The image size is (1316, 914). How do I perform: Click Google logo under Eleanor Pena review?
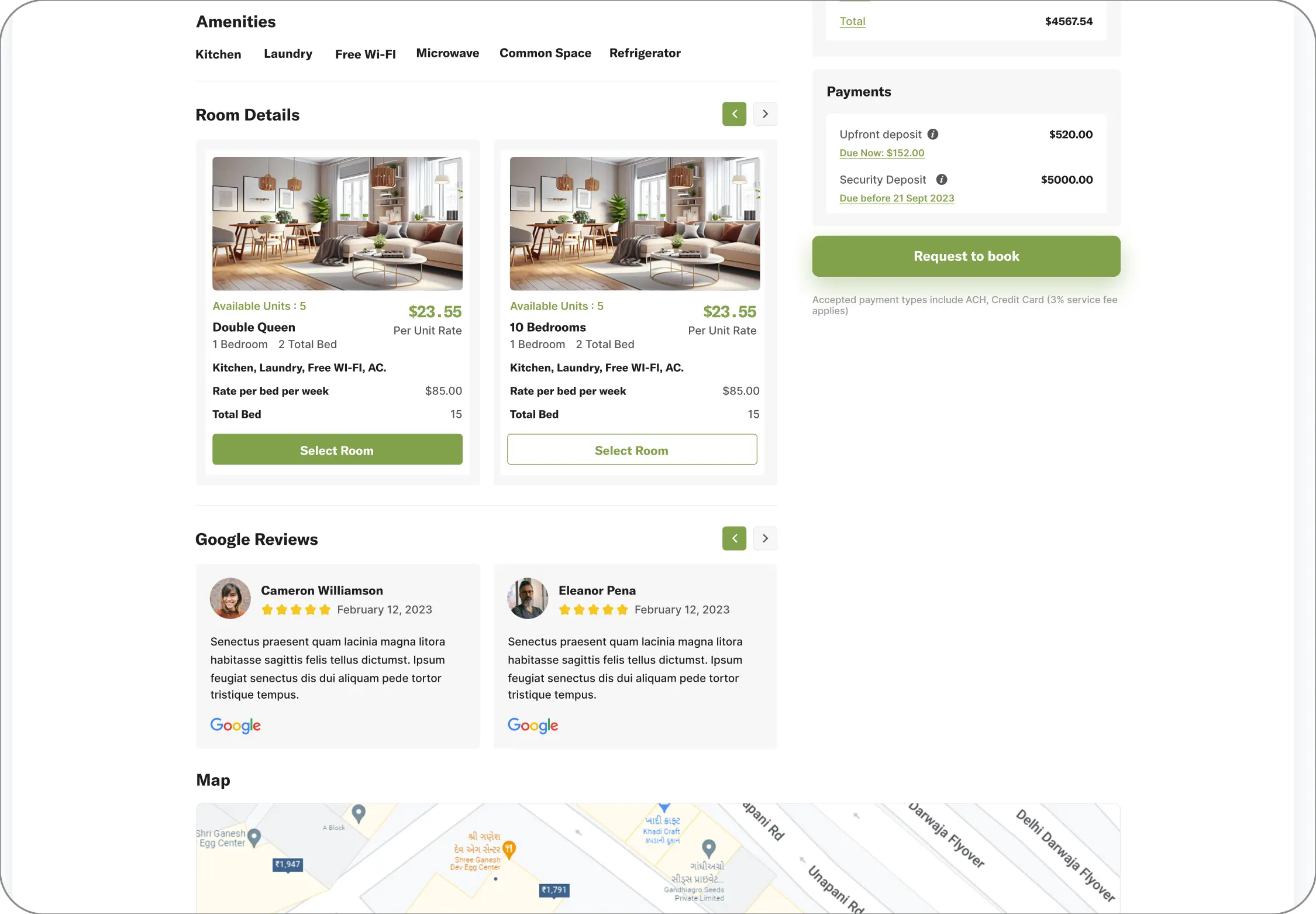(533, 725)
